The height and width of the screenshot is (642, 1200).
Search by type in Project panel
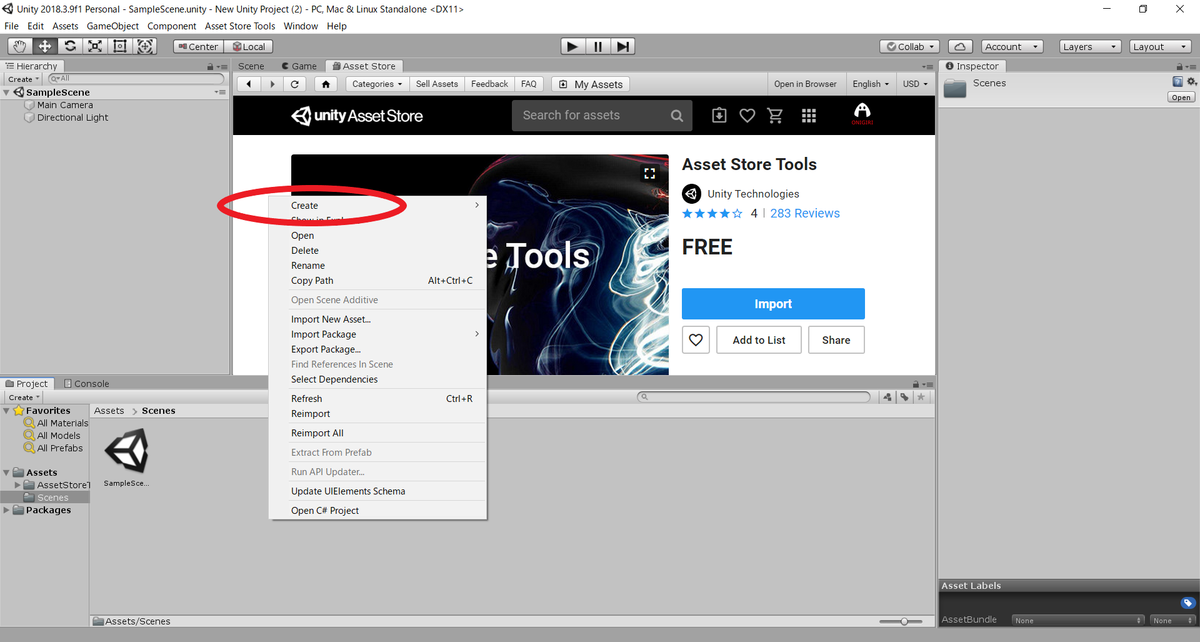point(887,397)
